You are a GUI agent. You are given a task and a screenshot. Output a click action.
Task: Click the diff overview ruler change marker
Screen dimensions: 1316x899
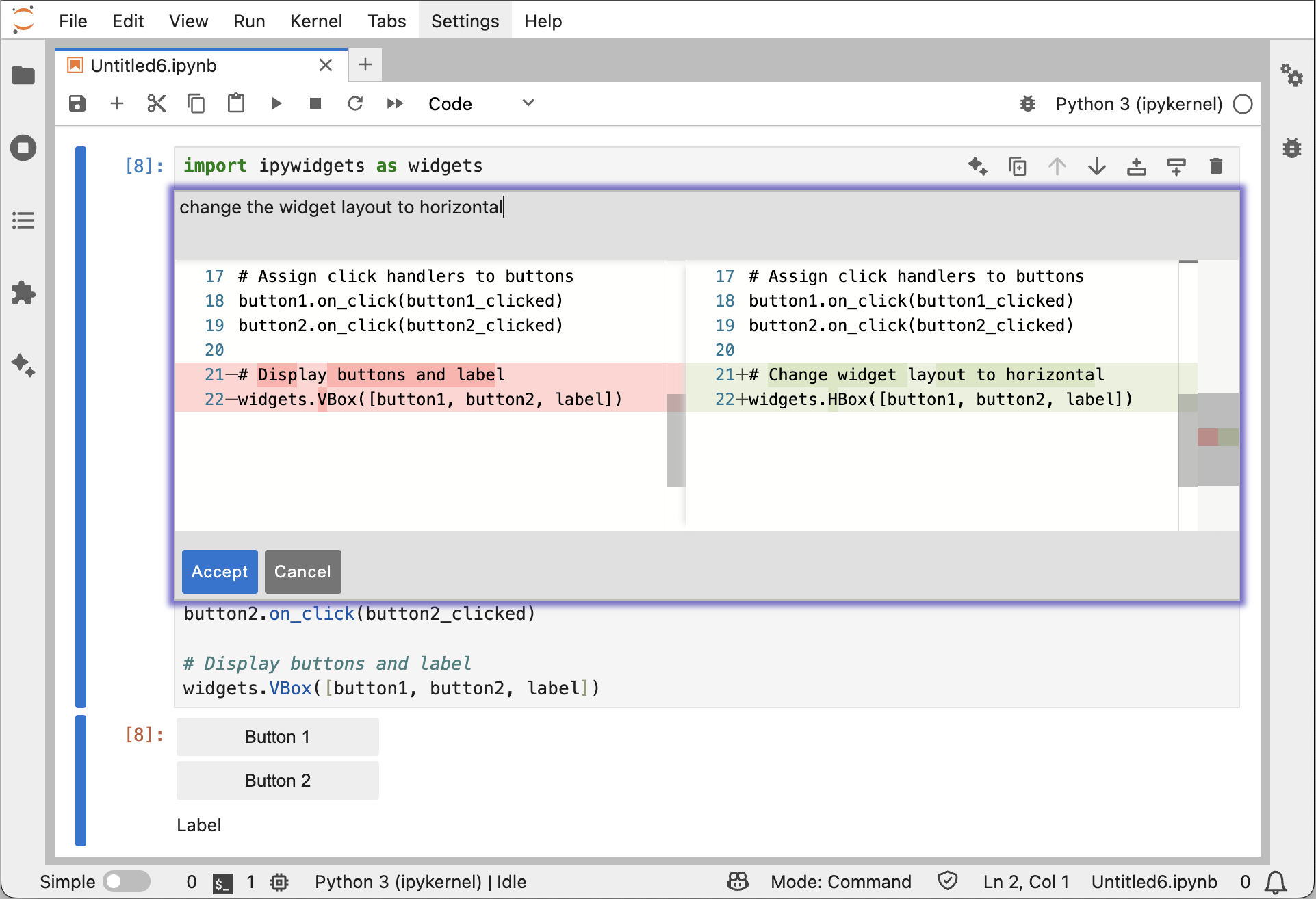(x=1218, y=437)
